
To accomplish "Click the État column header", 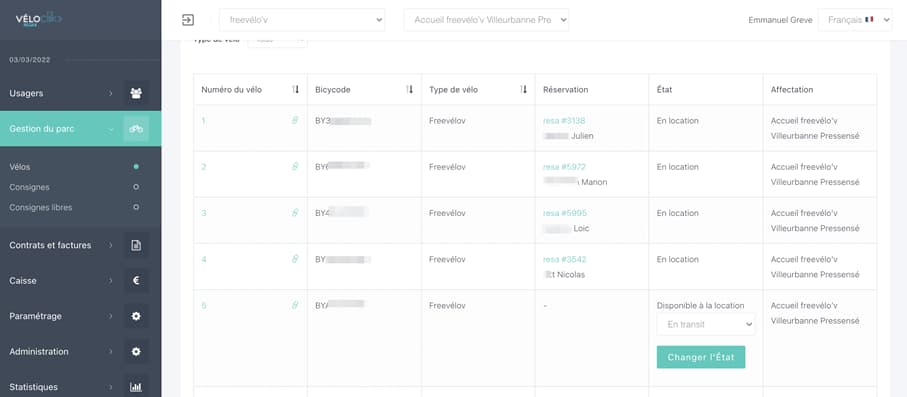I will 664,90.
